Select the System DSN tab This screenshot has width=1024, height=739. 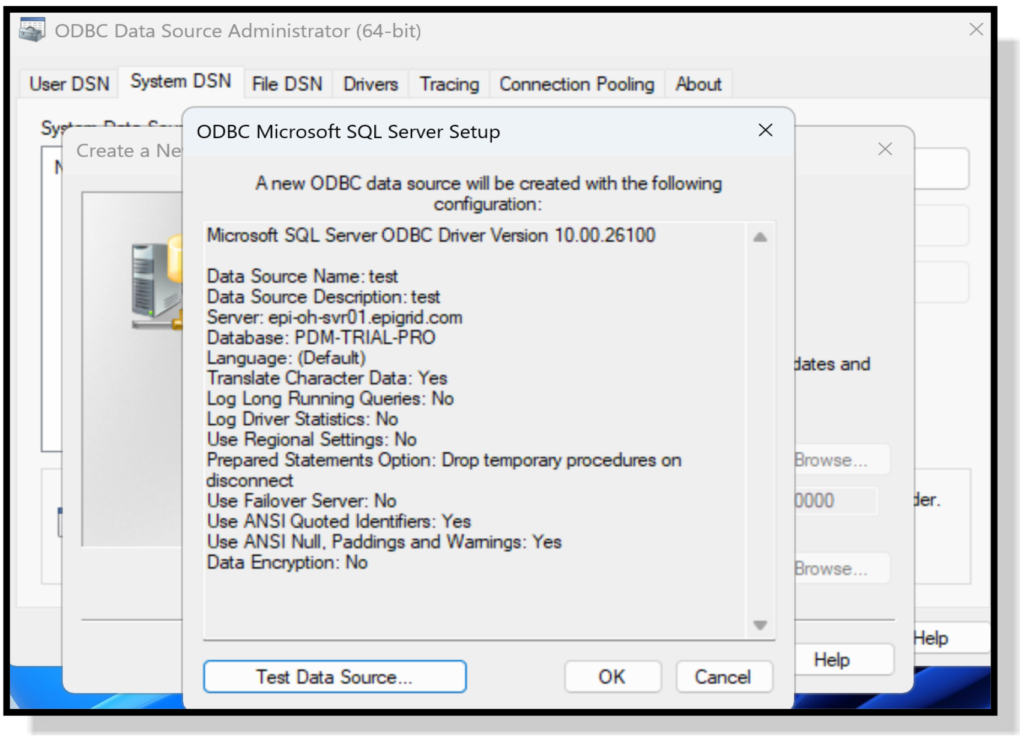[180, 82]
